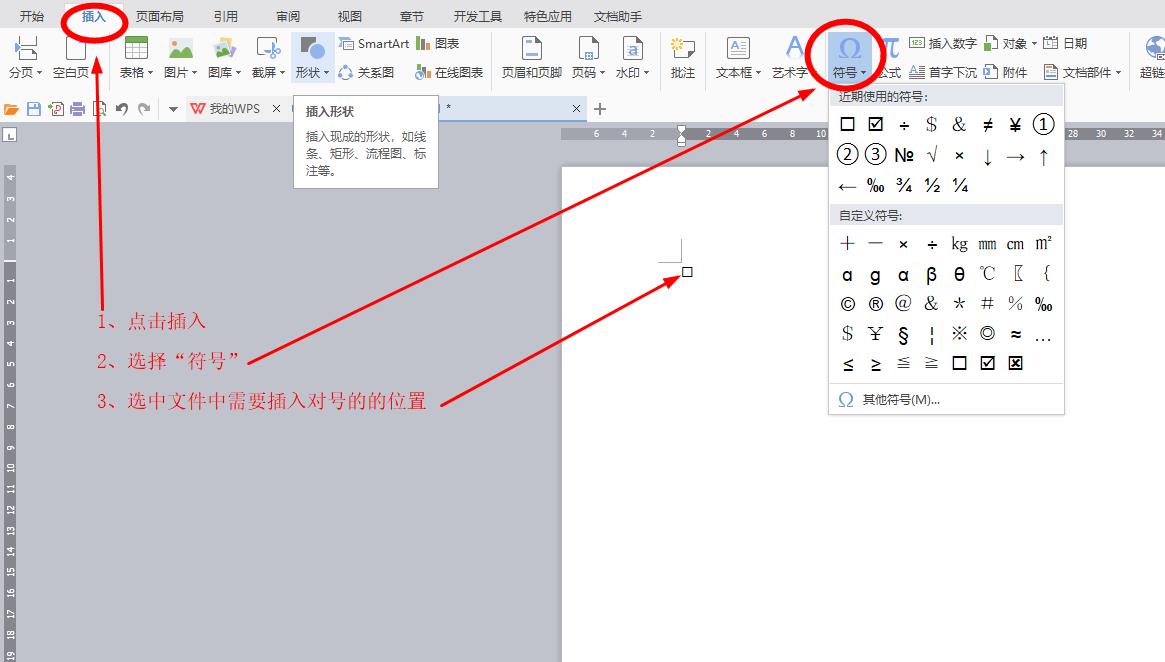Insert a 日期 date

tap(1065, 44)
